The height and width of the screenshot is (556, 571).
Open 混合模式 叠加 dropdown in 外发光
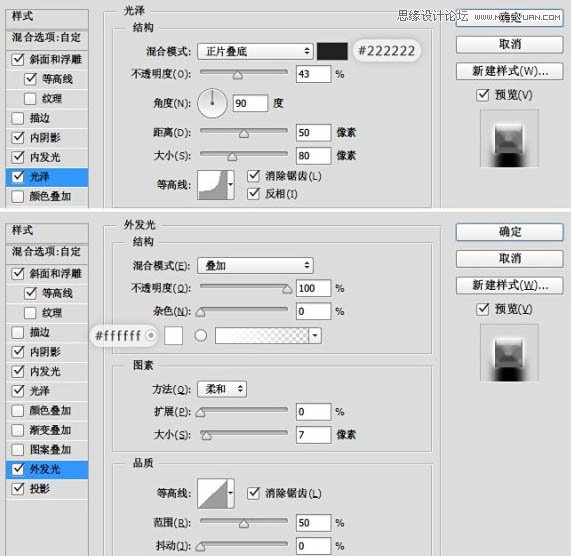coord(255,265)
